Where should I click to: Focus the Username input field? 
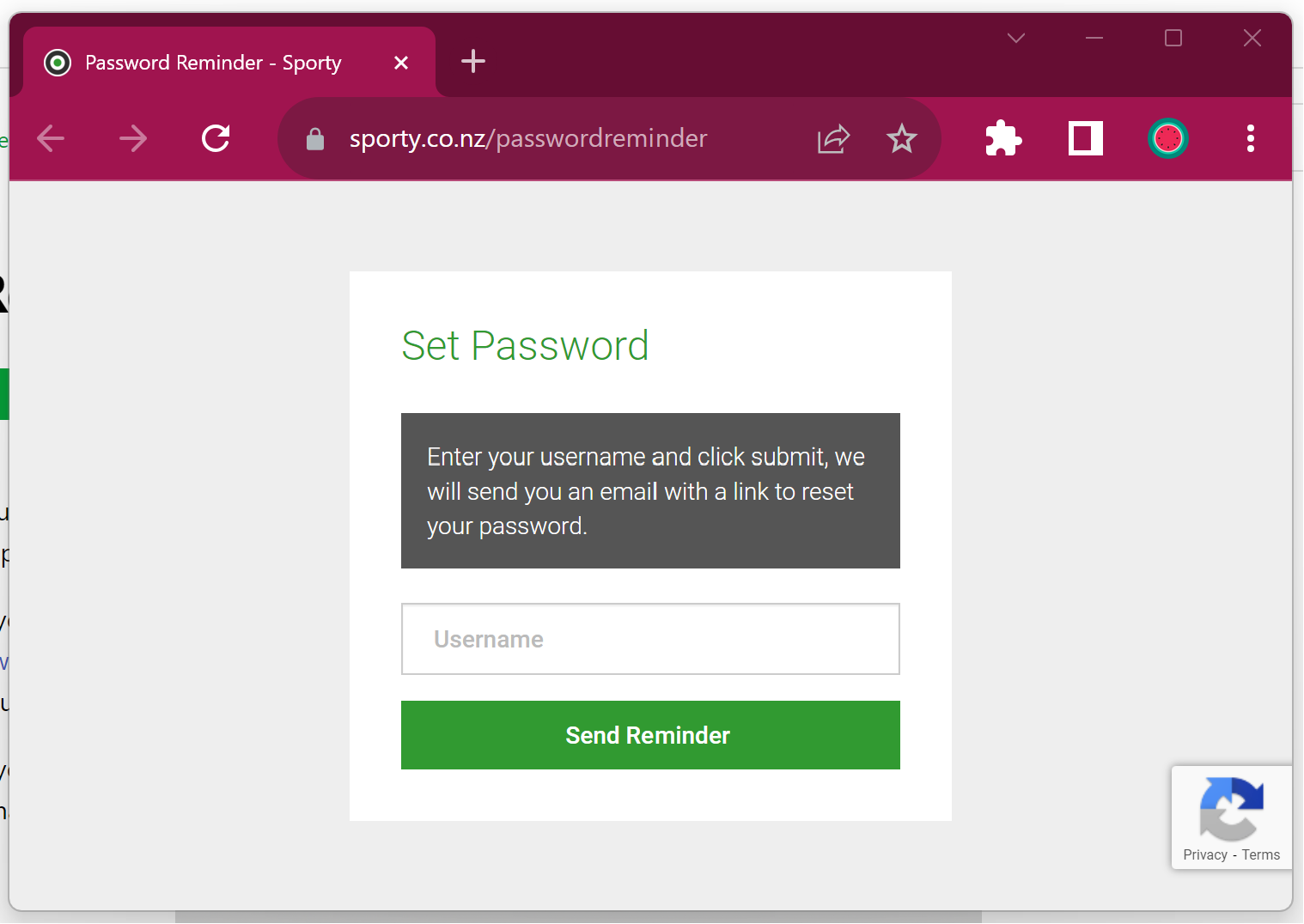(650, 639)
